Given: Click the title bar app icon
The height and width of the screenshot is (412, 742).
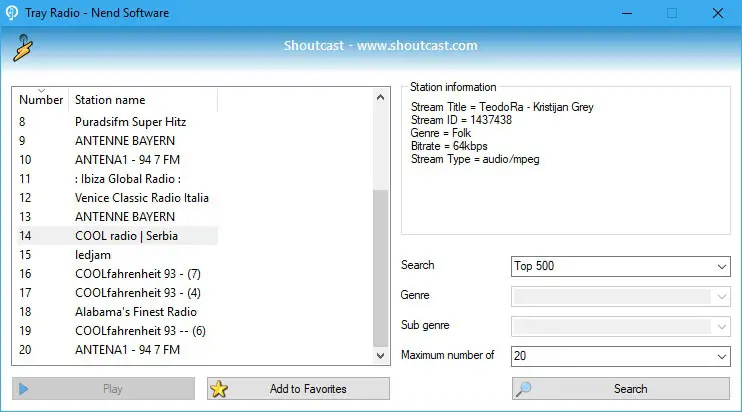Looking at the screenshot, I should click(x=12, y=13).
